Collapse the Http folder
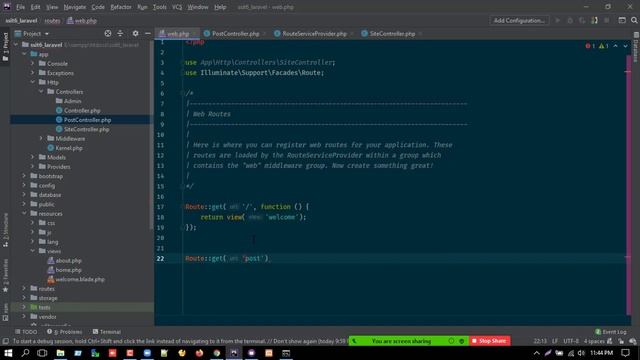Viewport: 640px width, 360px height. pyautogui.click(x=33, y=82)
